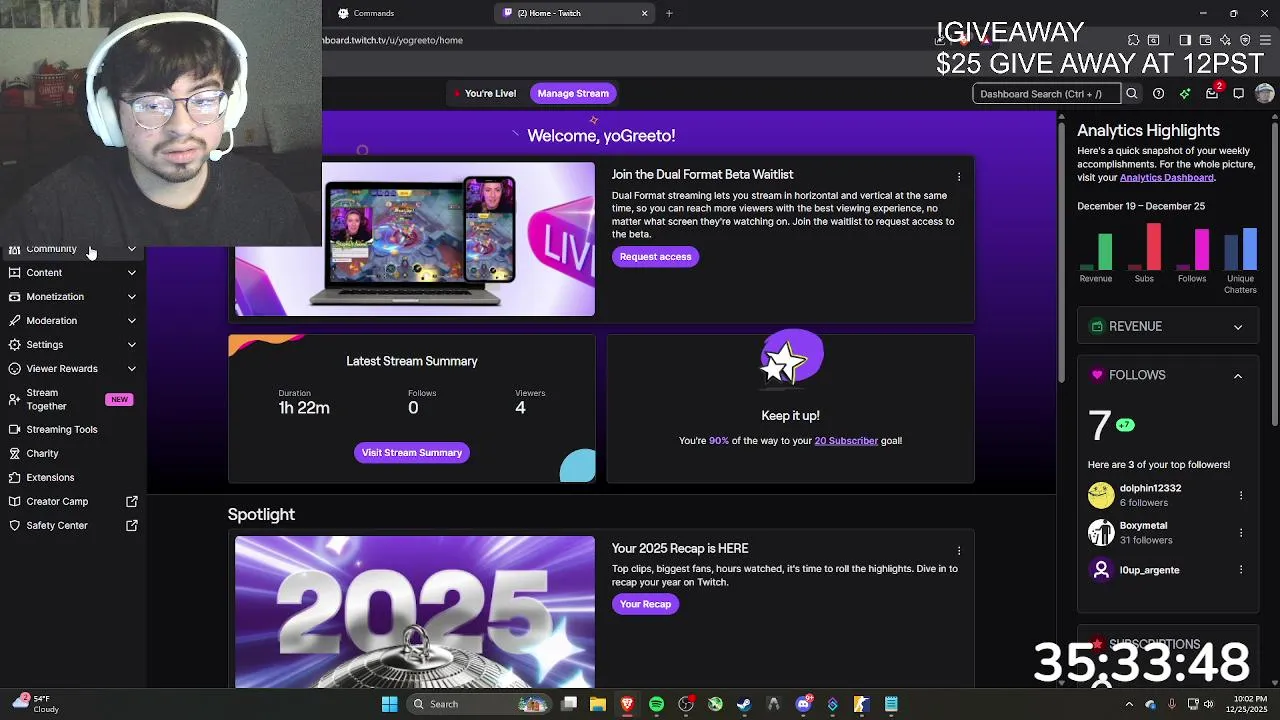Click the Stream Together sidebar icon
The height and width of the screenshot is (720, 1280).
click(x=14, y=400)
